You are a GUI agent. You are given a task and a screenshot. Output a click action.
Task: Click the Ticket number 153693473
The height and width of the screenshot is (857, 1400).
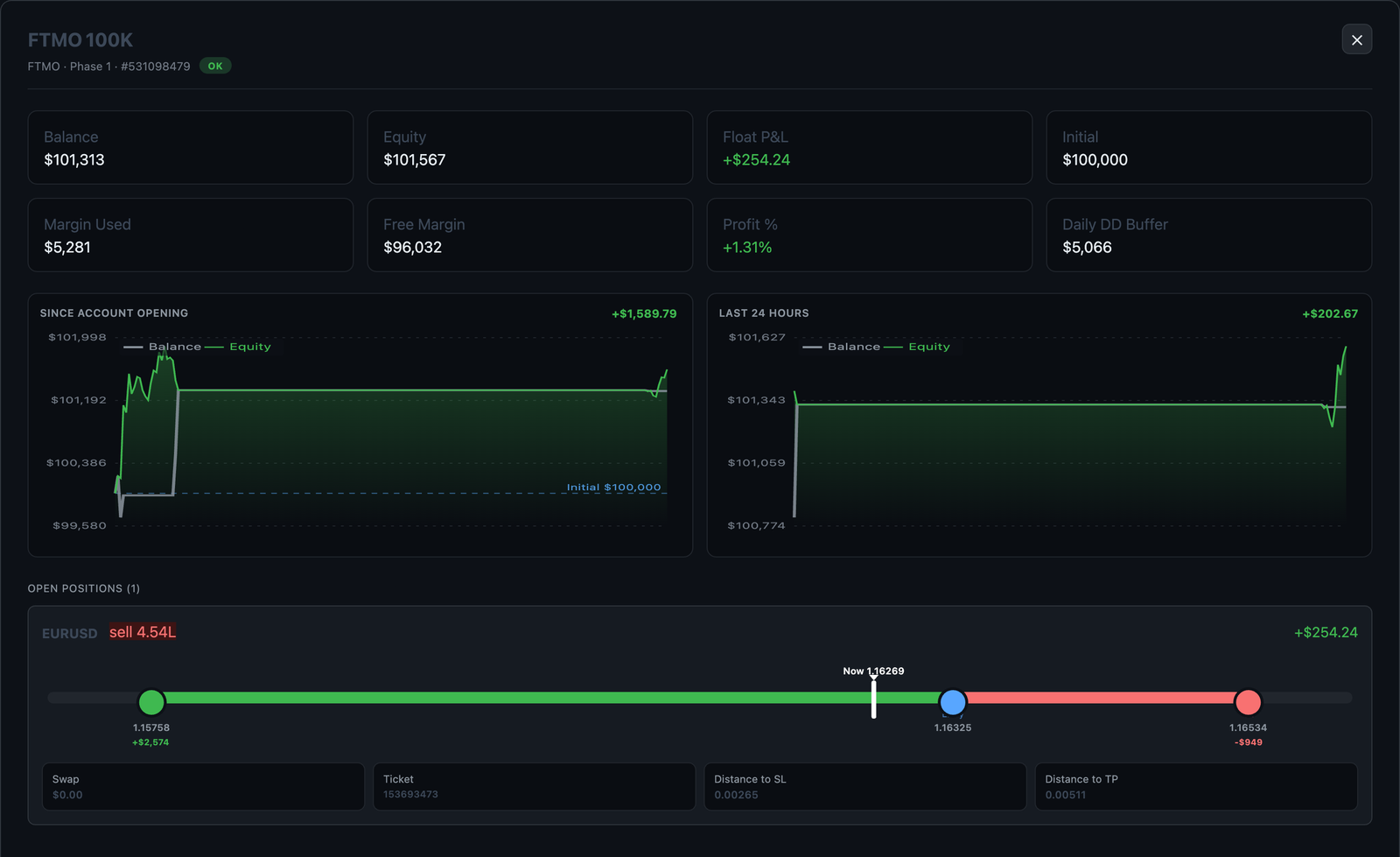410,795
